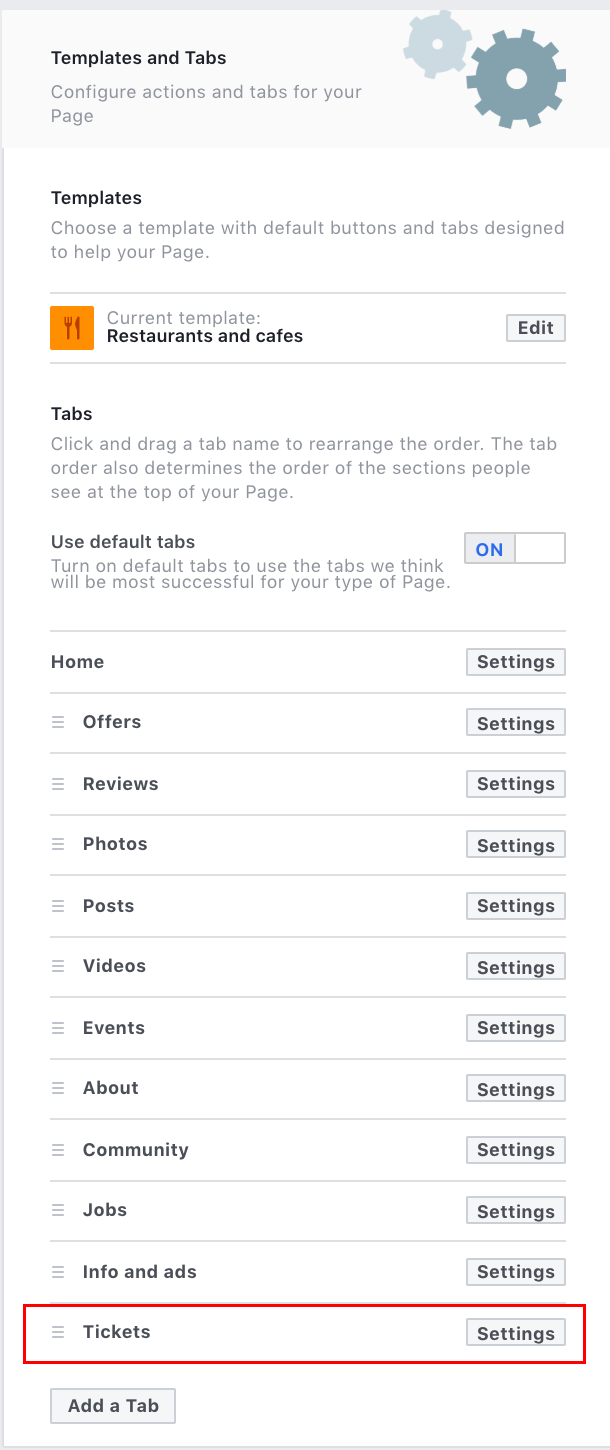This screenshot has width=610, height=1450.
Task: Turn off the Use default tabs switch
Action: click(515, 549)
